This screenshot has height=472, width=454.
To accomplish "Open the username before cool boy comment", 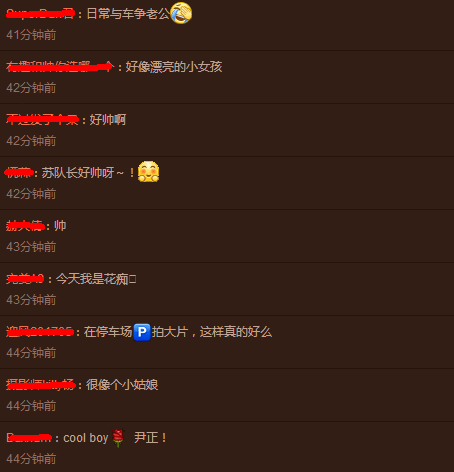I will (29, 438).
